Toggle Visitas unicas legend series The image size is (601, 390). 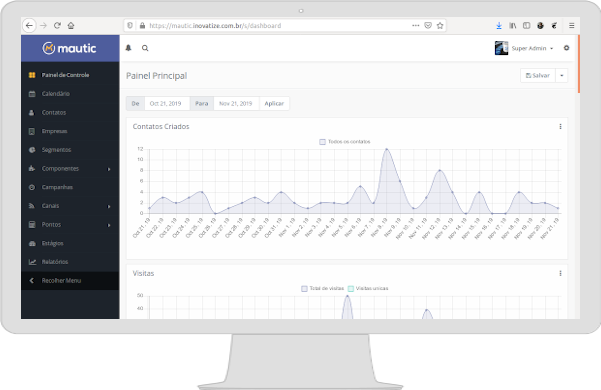(x=368, y=288)
